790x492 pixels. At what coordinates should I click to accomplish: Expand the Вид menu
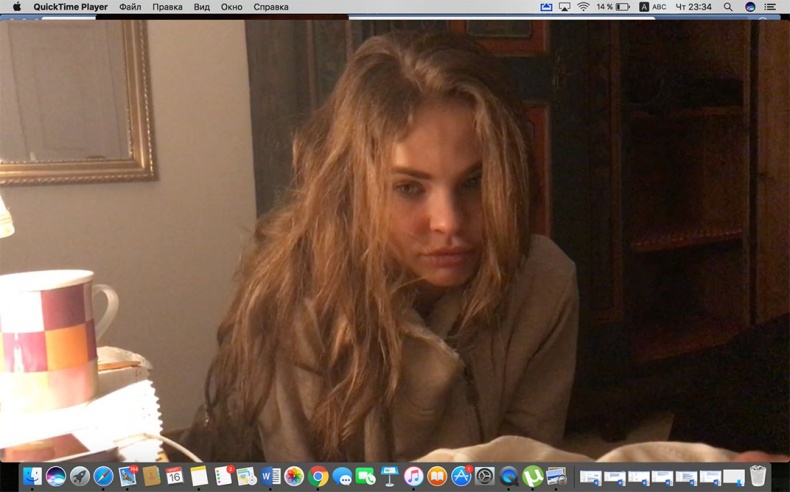point(201,7)
